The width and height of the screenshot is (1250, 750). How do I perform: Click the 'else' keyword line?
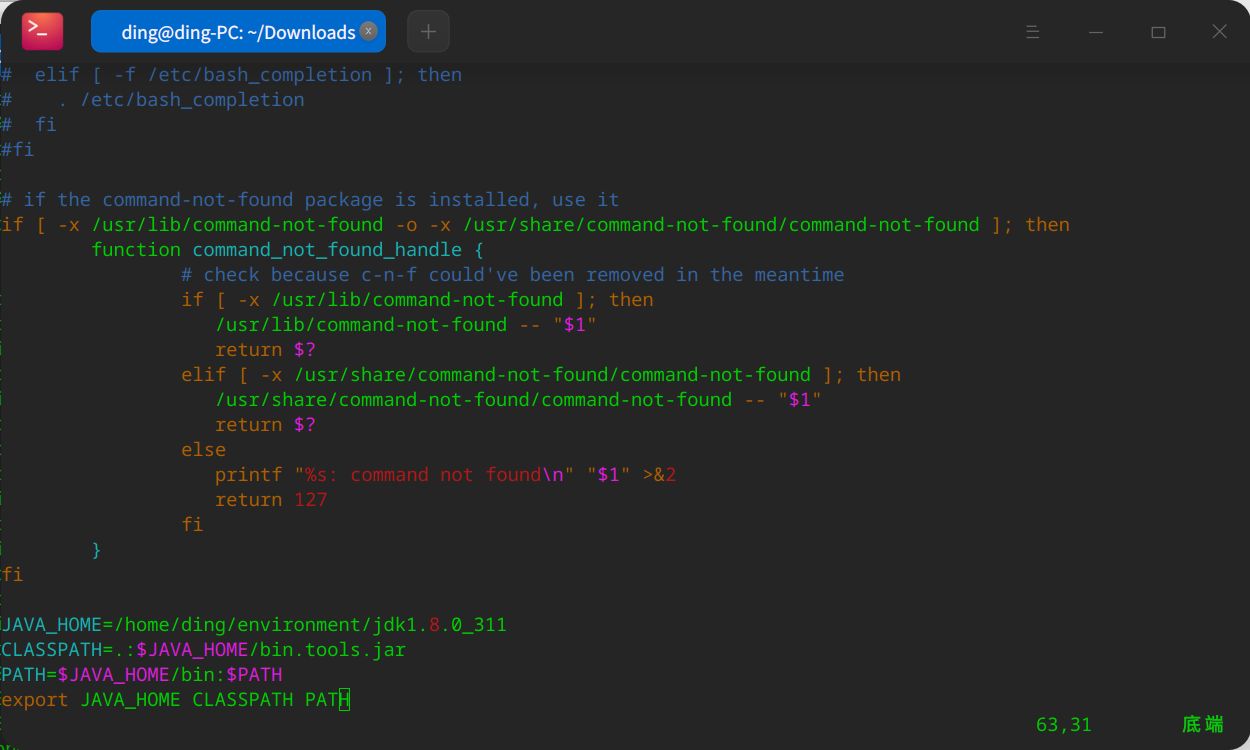(203, 450)
